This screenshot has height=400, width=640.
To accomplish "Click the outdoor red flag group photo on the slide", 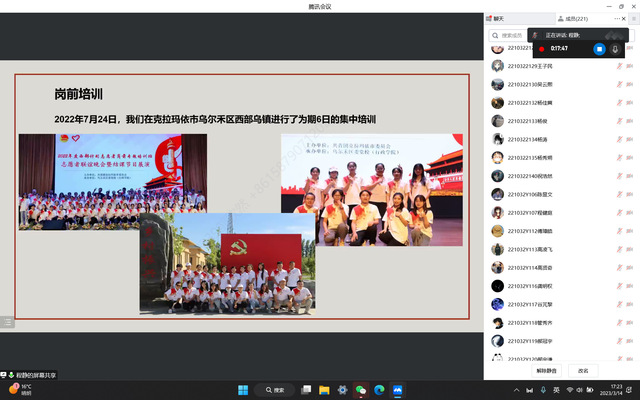I will [227, 264].
